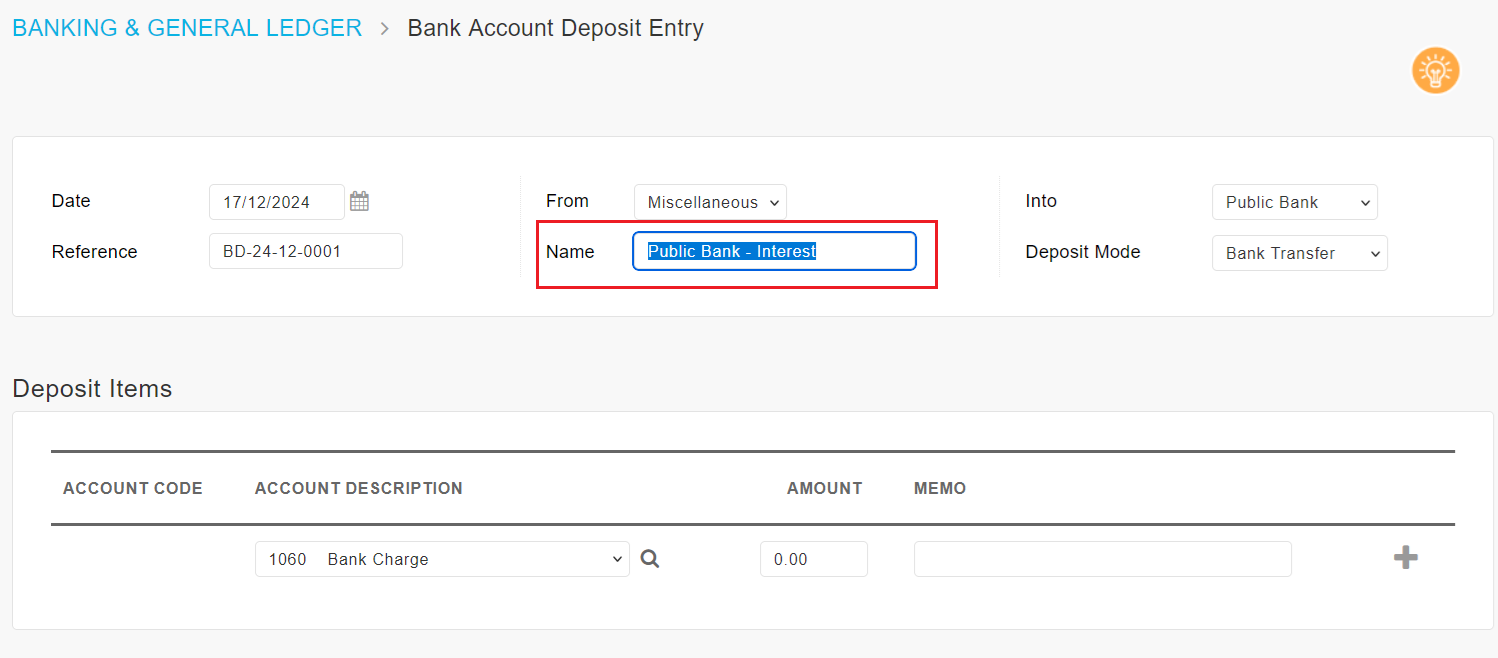Open the calendar date picker icon
Viewport: 1498px width, 658px height.
pos(360,201)
